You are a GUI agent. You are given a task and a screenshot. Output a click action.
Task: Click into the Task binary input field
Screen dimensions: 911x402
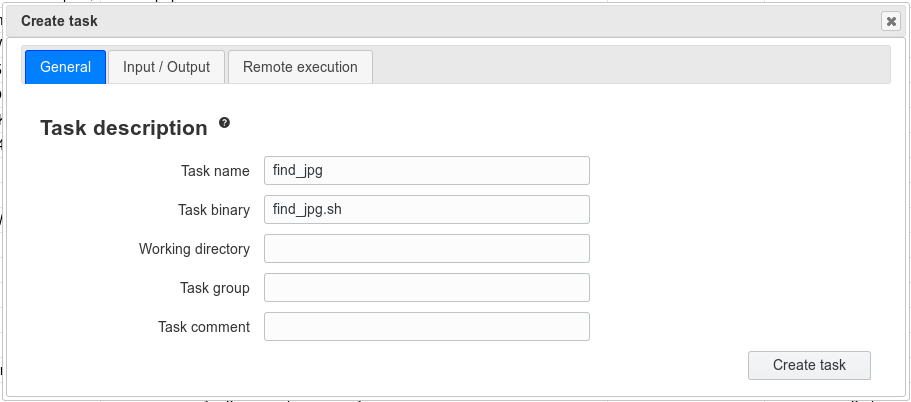pos(427,210)
